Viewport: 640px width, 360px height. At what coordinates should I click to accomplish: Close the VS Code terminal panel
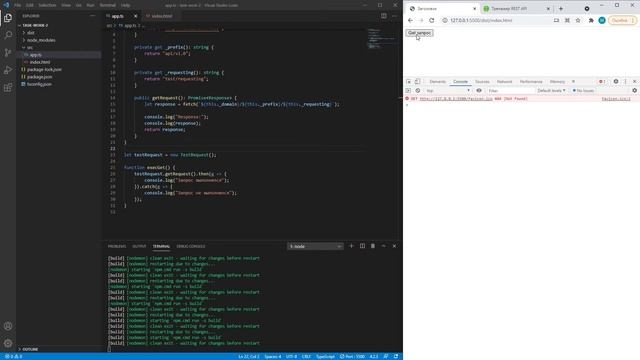[x=394, y=246]
